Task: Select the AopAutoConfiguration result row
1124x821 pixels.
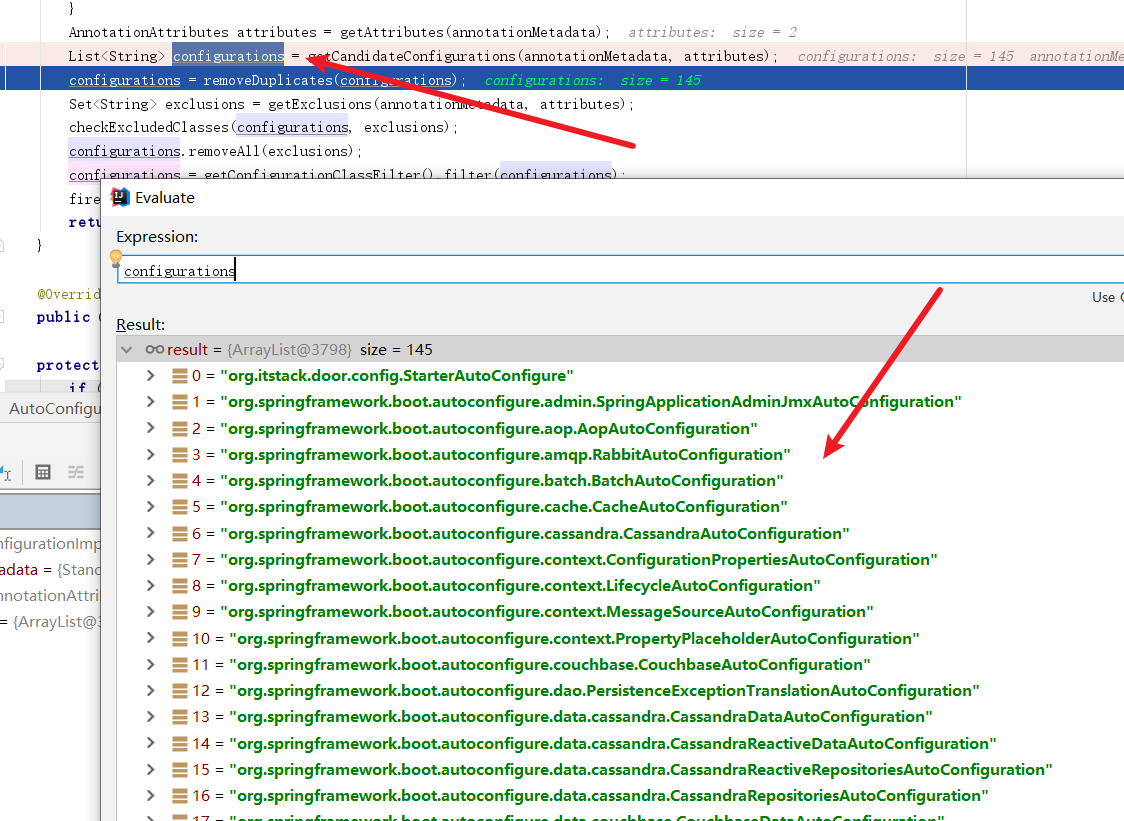Action: pos(488,429)
